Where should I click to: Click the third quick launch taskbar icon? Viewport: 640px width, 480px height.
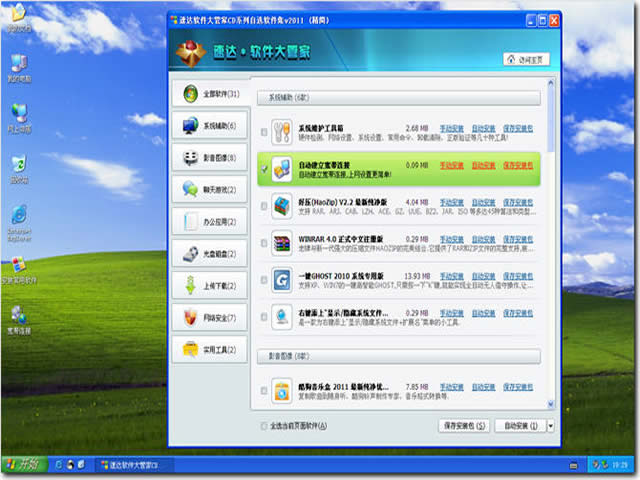coord(81,464)
